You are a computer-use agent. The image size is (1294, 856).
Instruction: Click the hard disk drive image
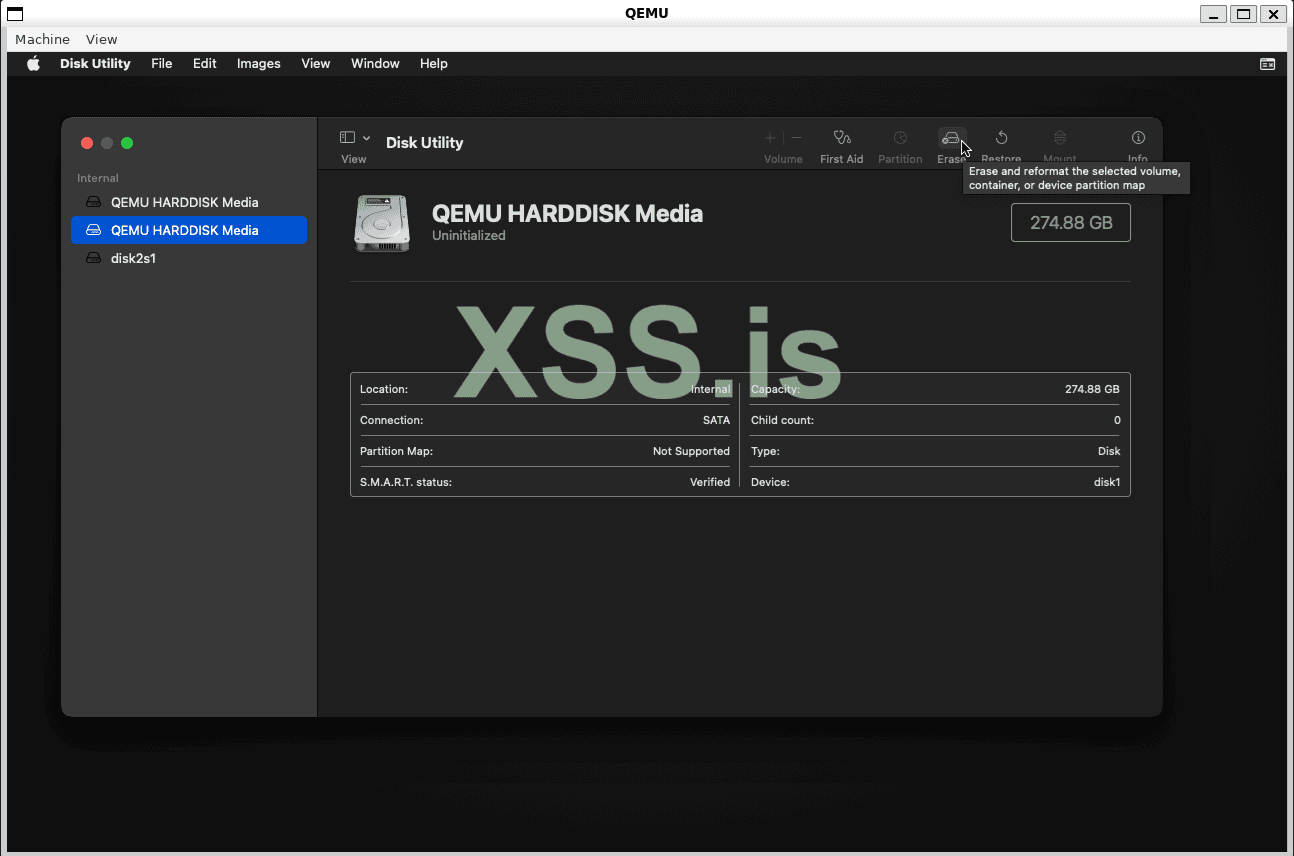point(382,223)
